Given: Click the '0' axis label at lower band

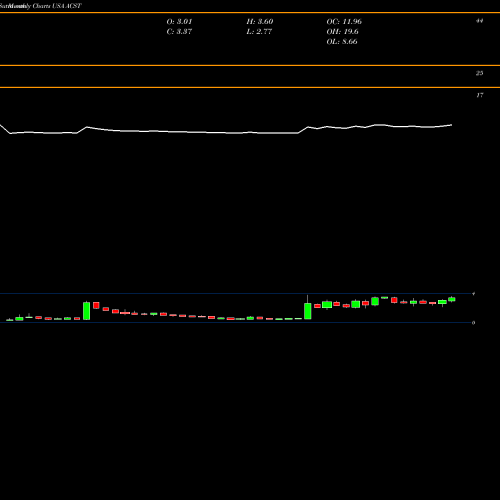Looking at the screenshot, I should 473,323.
